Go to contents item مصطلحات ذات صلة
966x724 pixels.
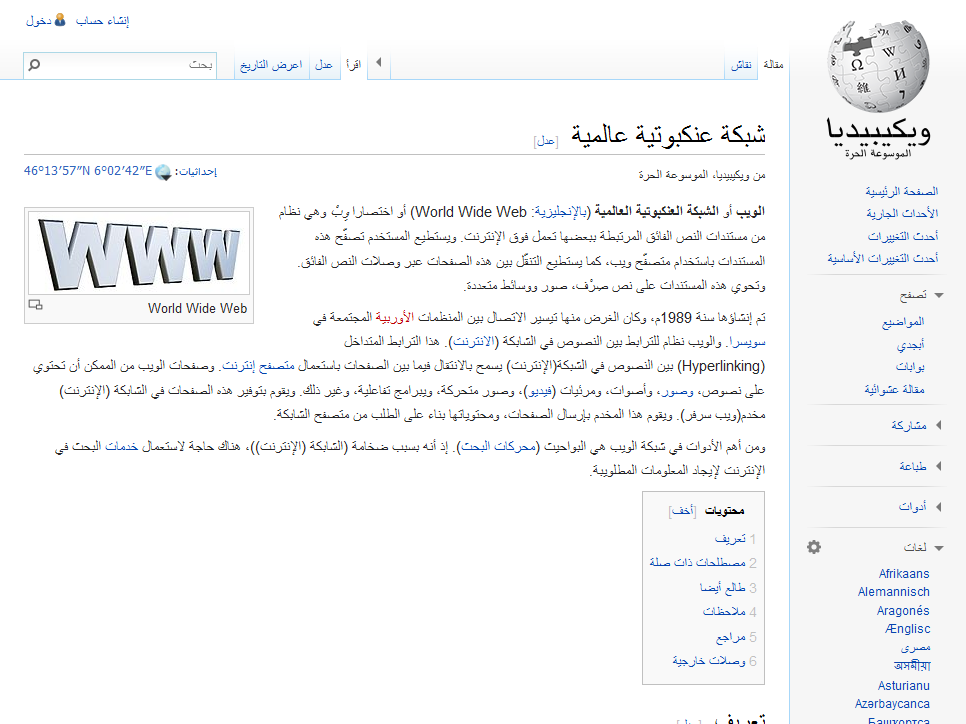[x=697, y=563]
